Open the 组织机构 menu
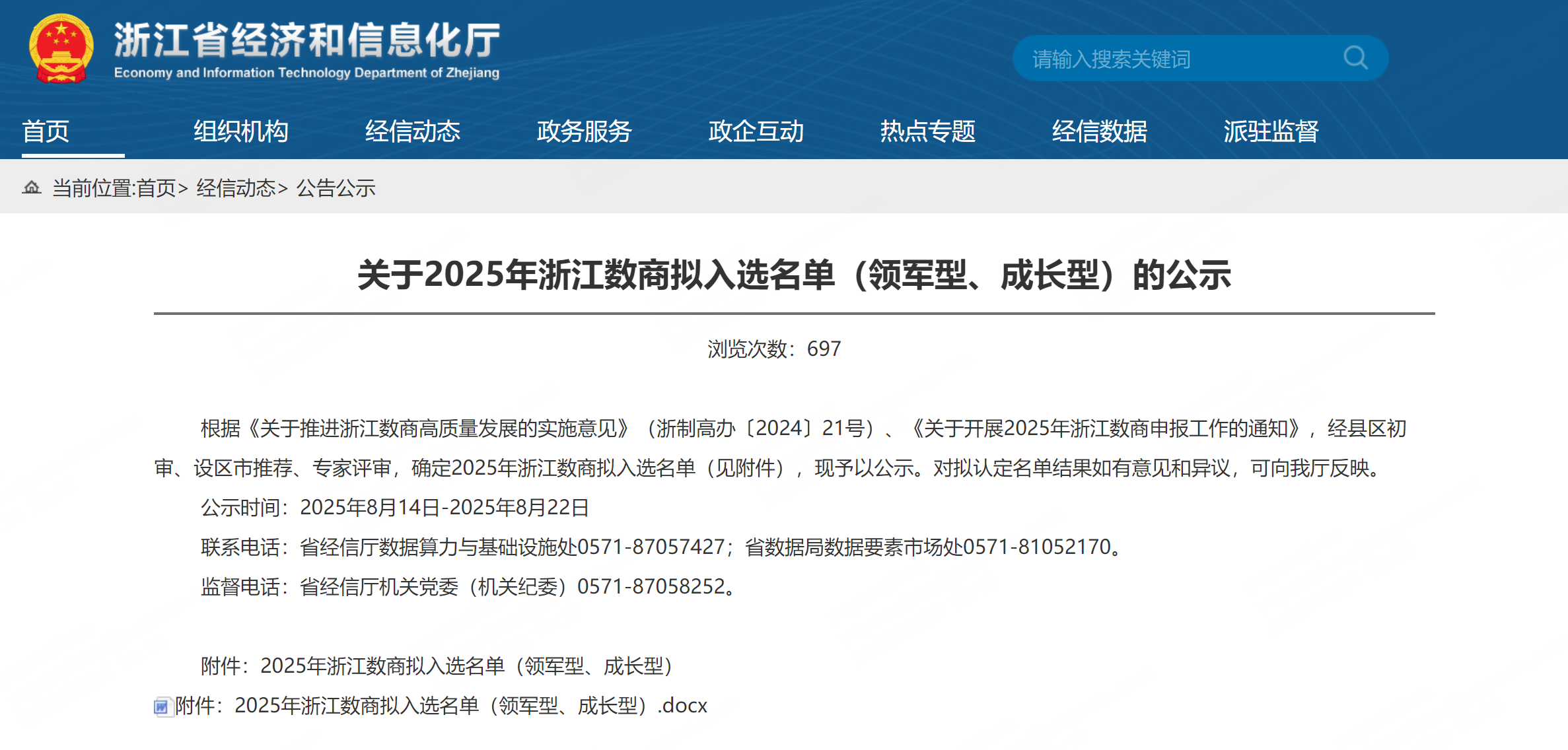The image size is (1568, 750). 241,131
